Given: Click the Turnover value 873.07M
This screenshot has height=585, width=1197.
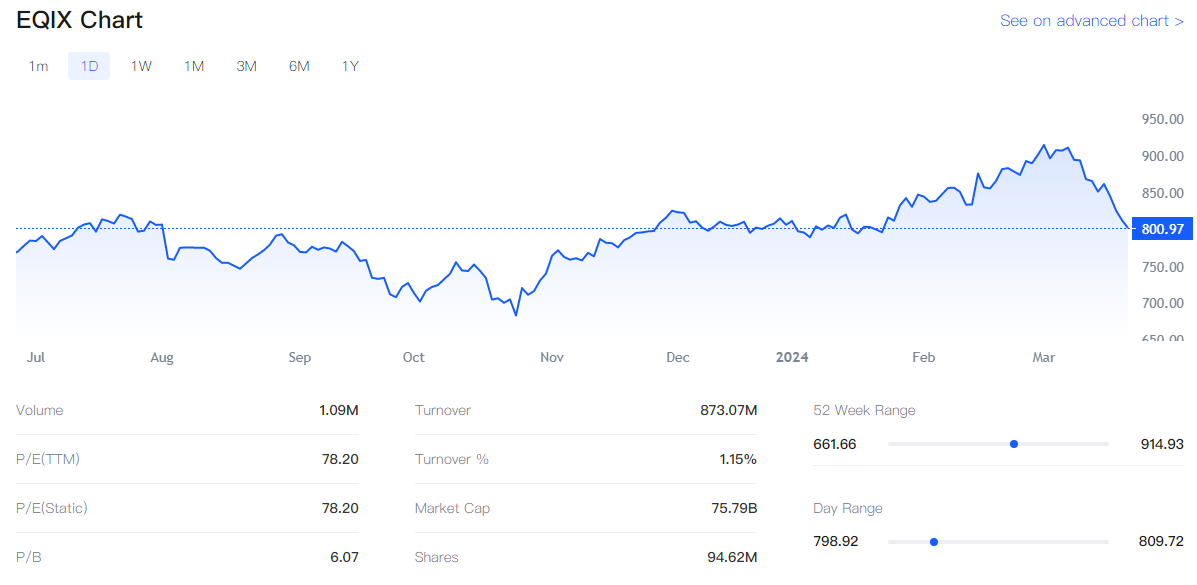Looking at the screenshot, I should point(728,410).
